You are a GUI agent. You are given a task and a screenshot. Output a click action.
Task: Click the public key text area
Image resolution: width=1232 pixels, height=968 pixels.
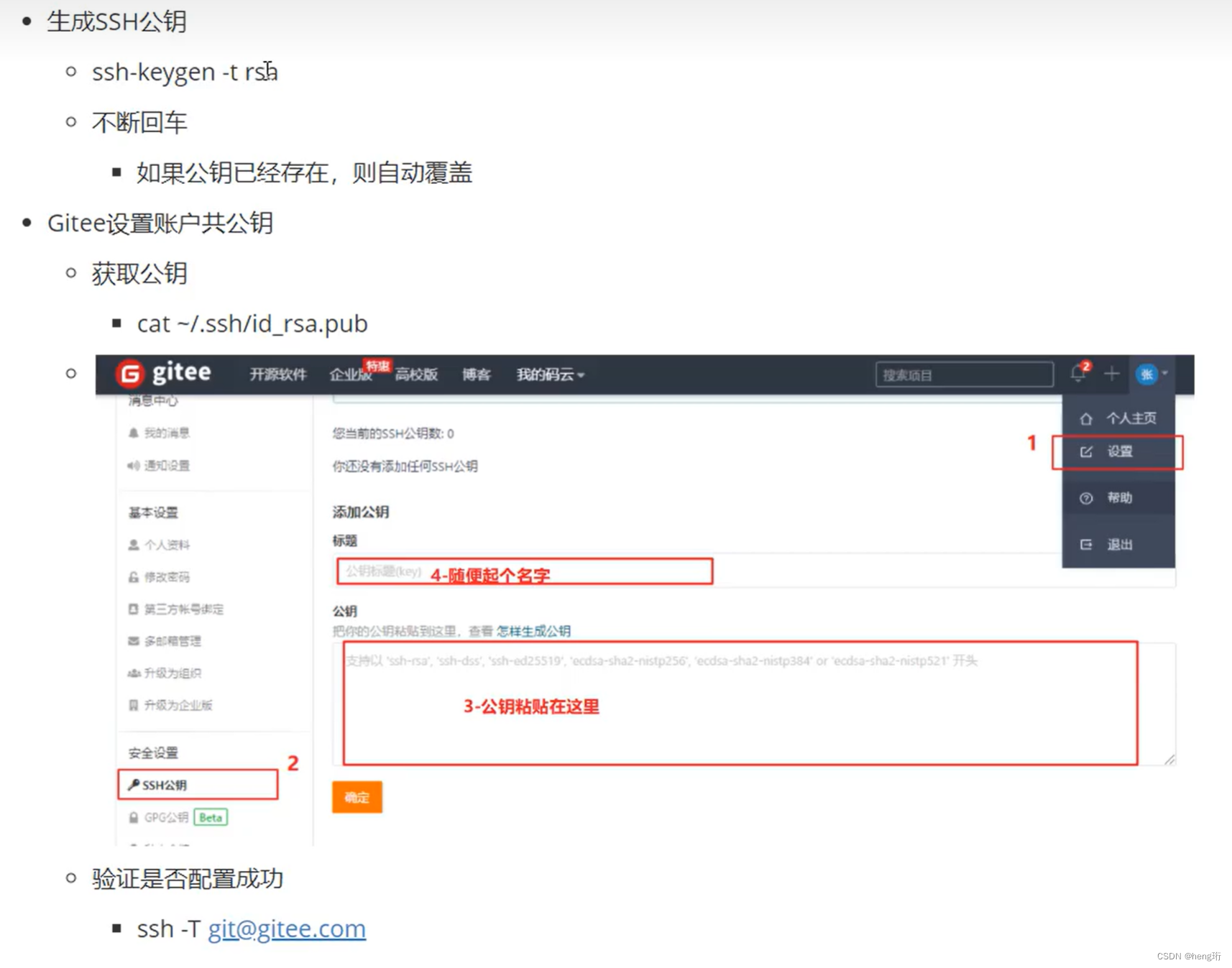click(x=753, y=704)
